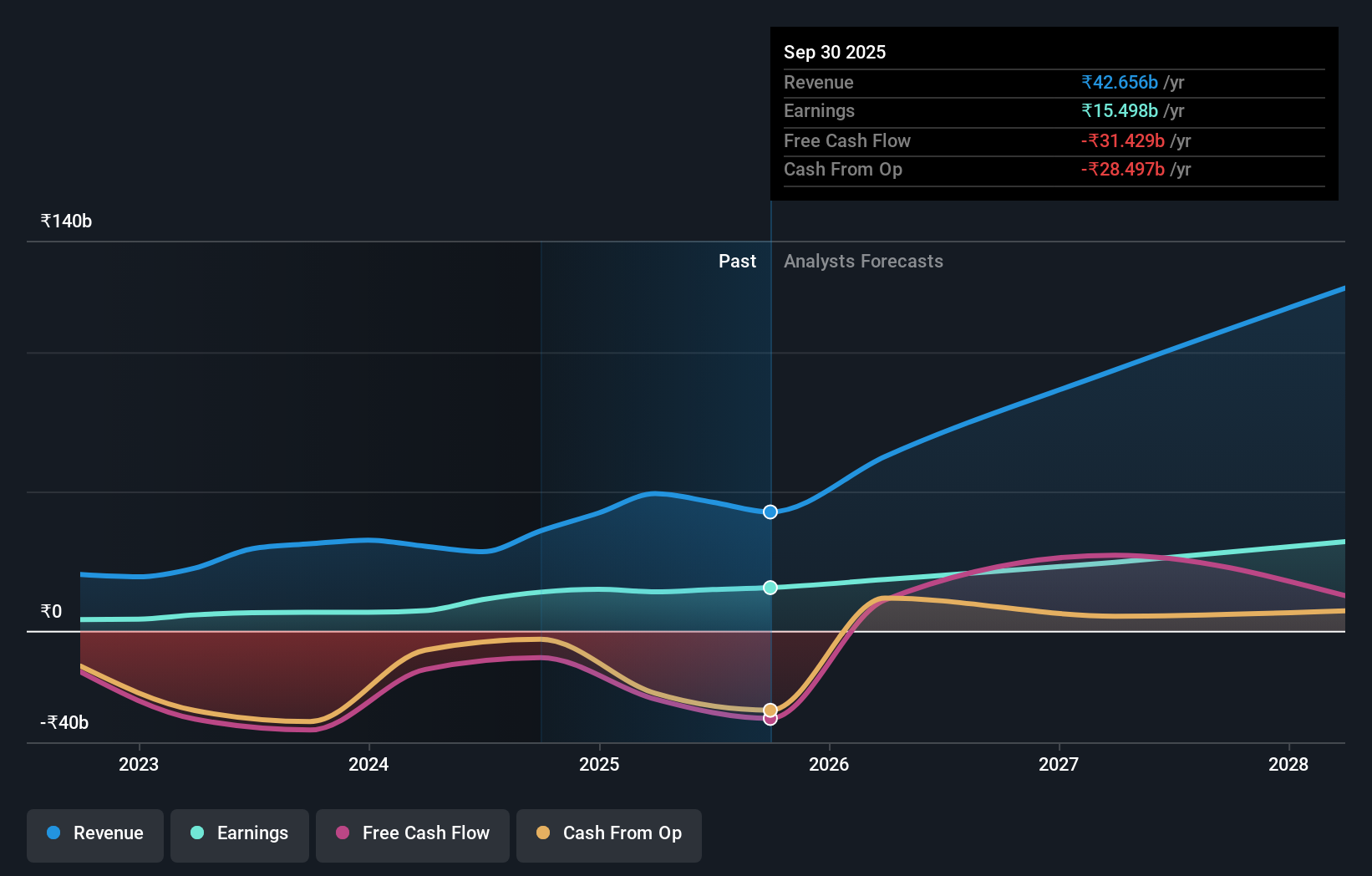This screenshot has width=1372, height=876.
Task: Click the pink Free Cash Flow legend dot
Action: [x=343, y=833]
